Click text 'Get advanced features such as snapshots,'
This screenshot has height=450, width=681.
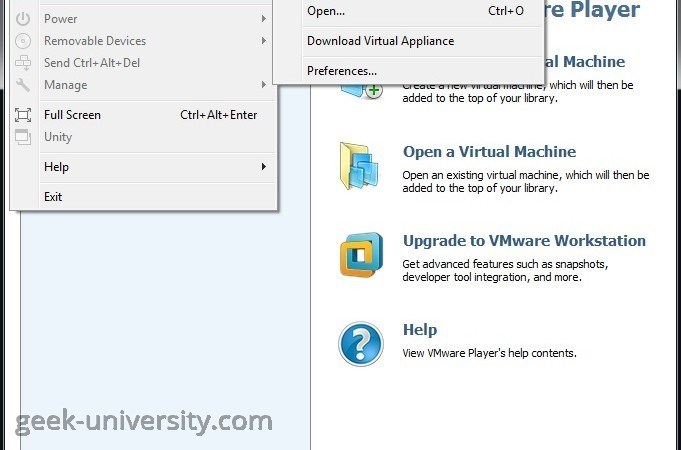click(505, 264)
